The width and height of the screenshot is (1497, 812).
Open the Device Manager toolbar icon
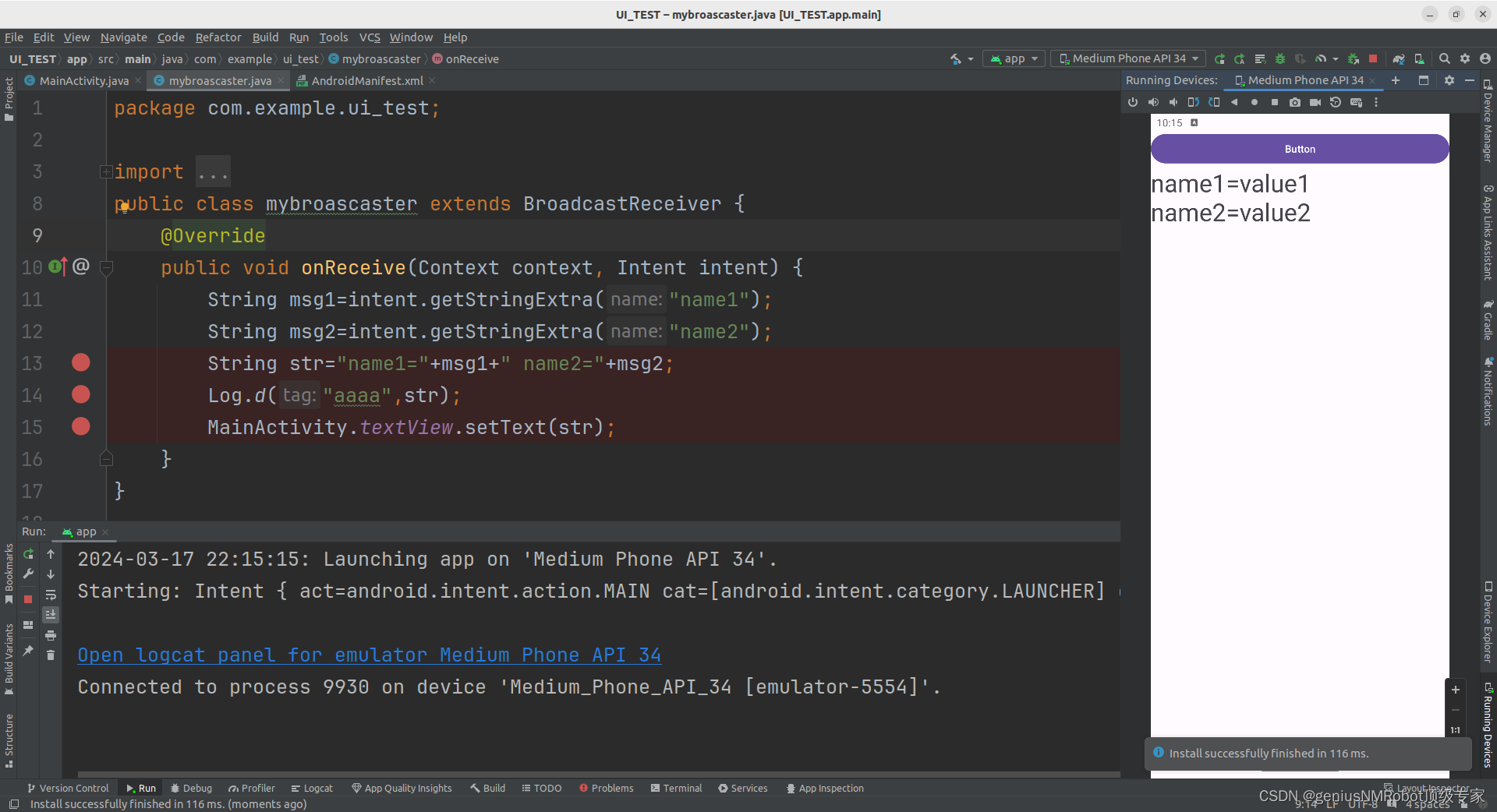tap(1419, 59)
